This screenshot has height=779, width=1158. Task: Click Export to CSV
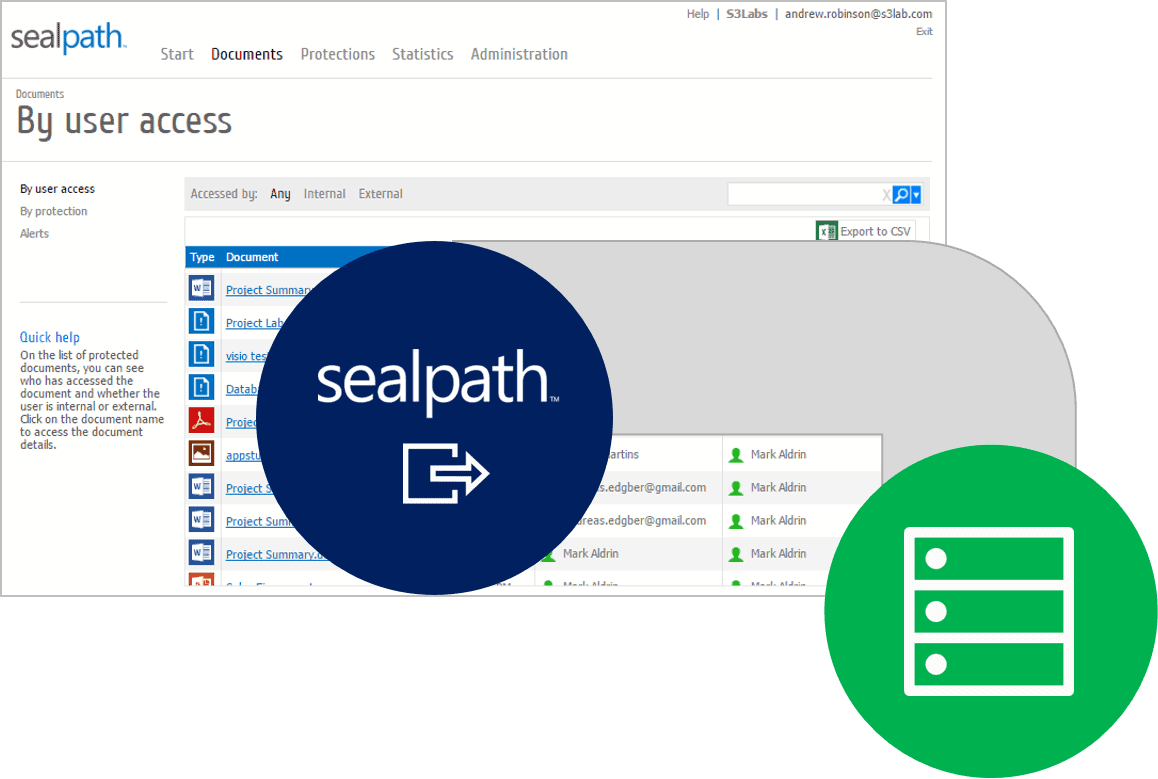(875, 231)
